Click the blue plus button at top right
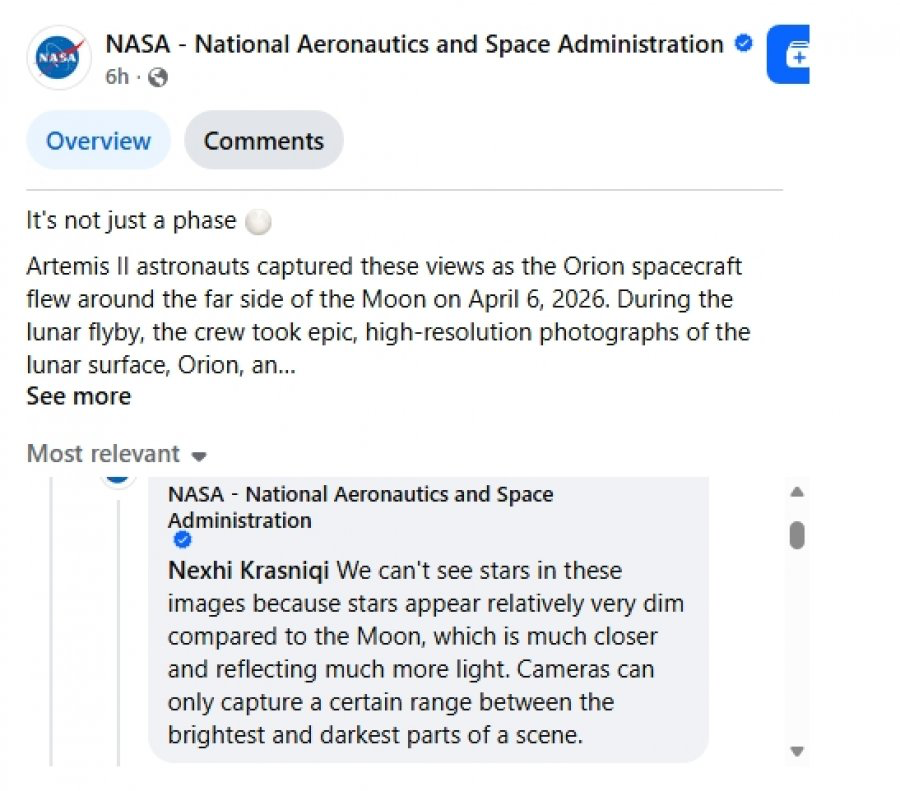Screen dimensions: 900x791 790,56
